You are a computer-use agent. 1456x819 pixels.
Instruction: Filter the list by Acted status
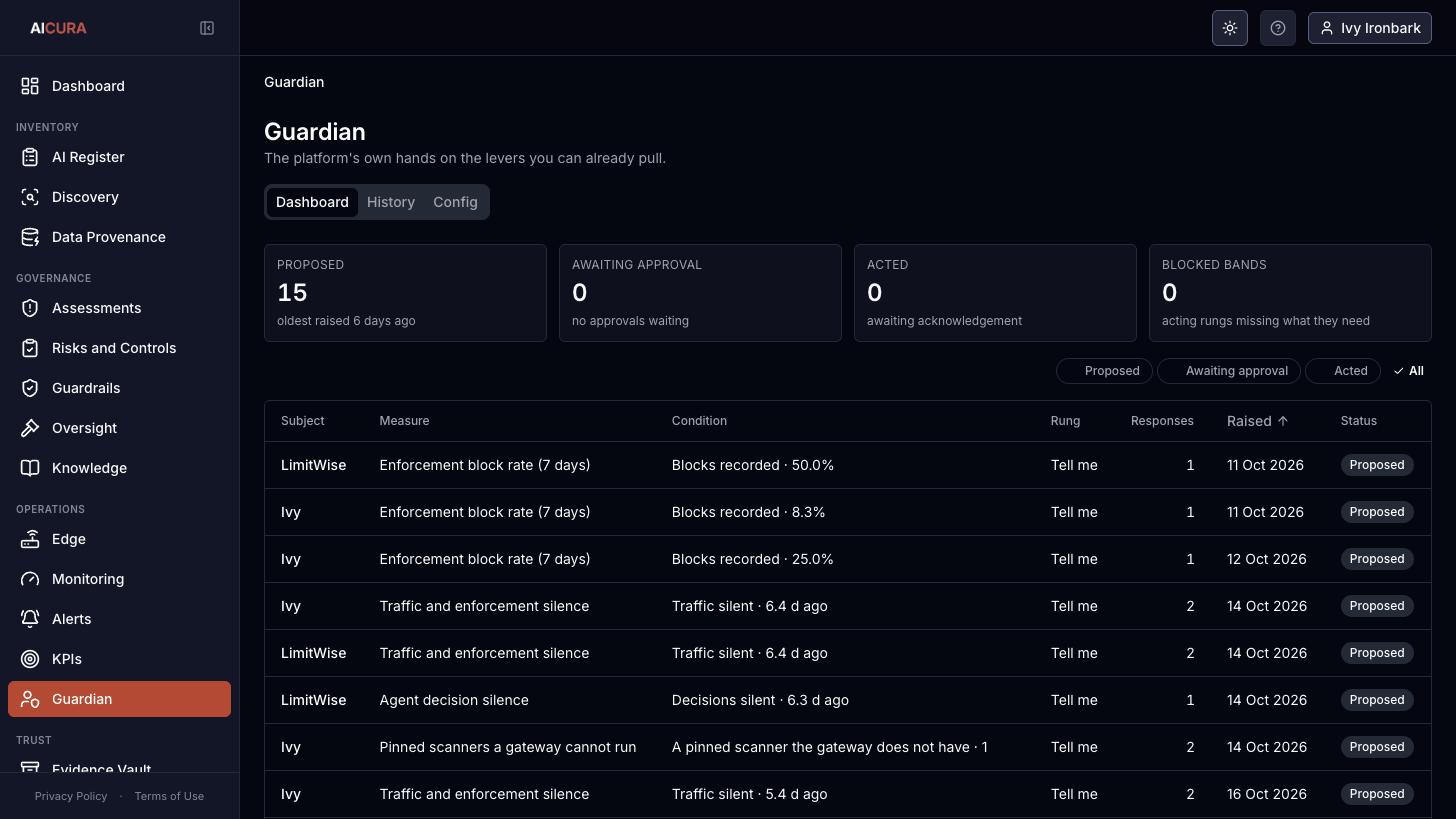coord(1343,371)
